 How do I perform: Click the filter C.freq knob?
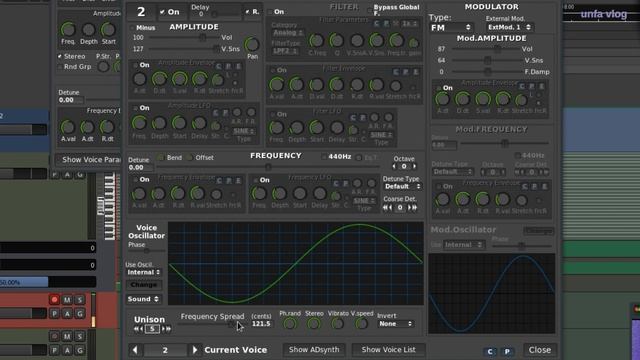316,40
